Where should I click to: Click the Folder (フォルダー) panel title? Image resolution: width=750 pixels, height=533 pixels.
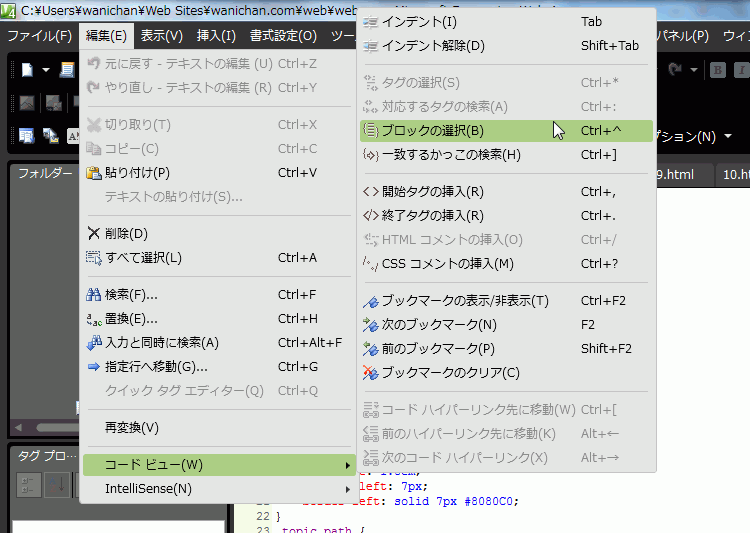[x=45, y=173]
